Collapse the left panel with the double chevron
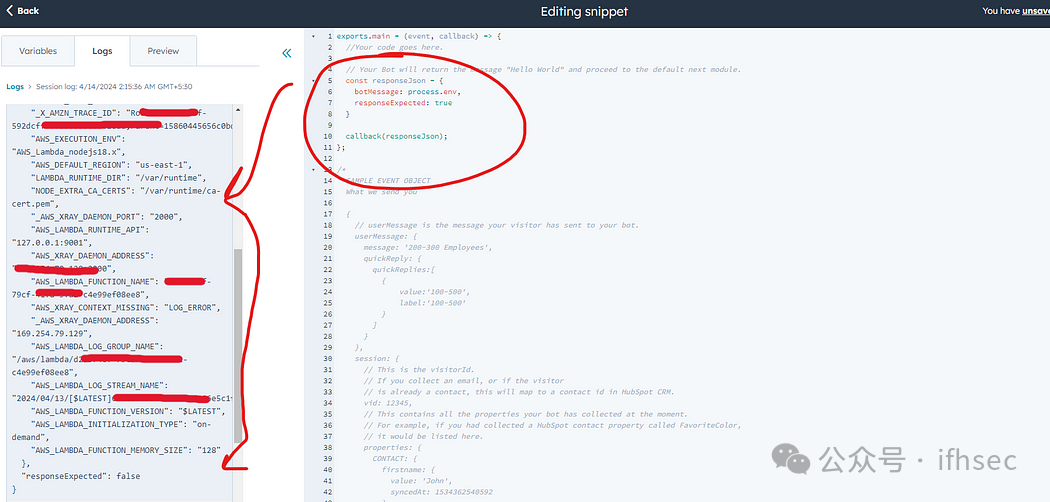The width and height of the screenshot is (1050, 502). coord(287,54)
